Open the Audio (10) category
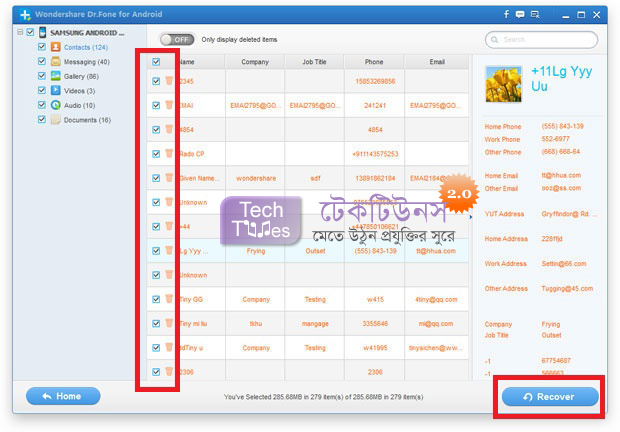Image resolution: width=620 pixels, height=432 pixels. 79,106
